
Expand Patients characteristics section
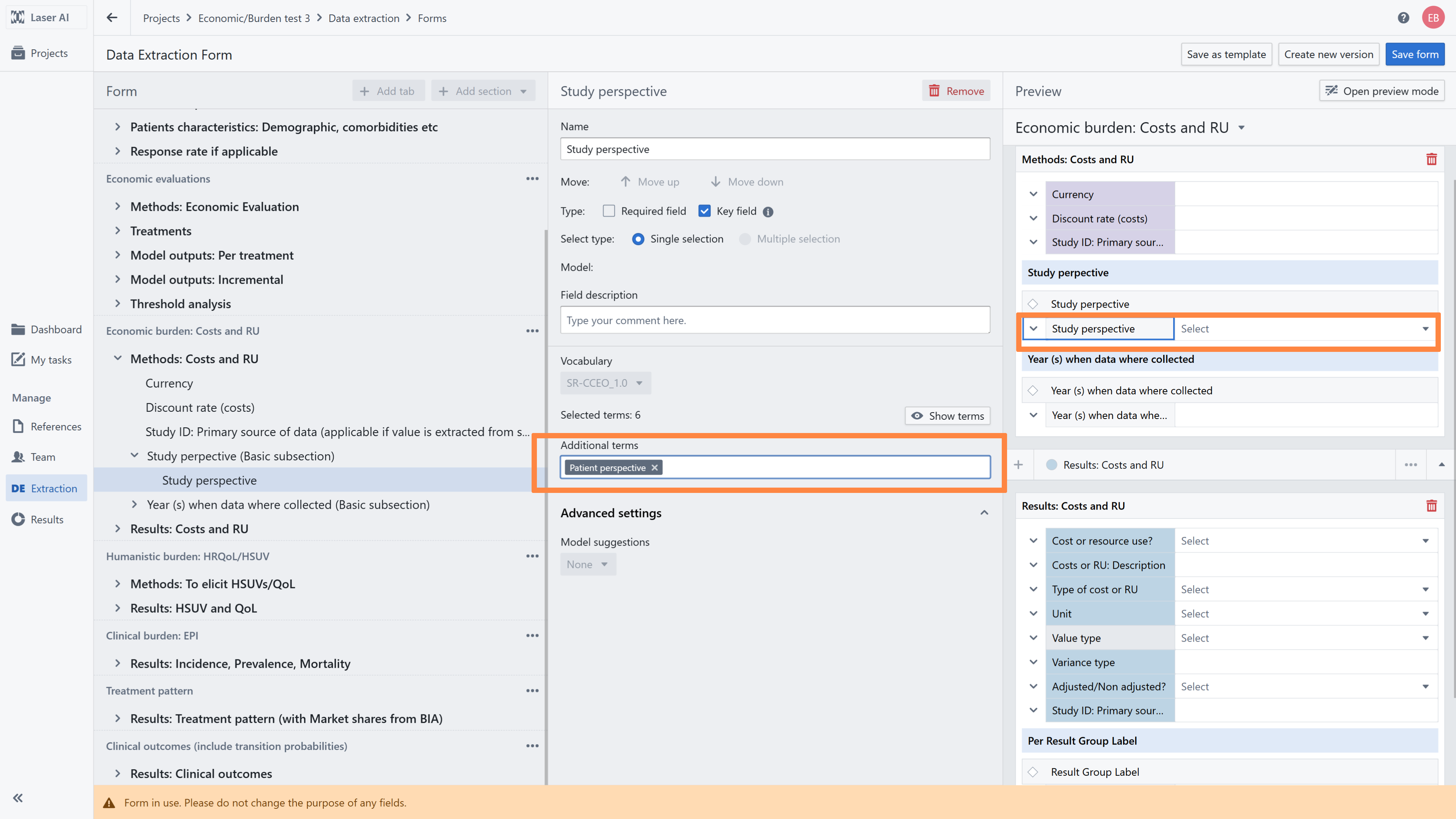pos(118,127)
